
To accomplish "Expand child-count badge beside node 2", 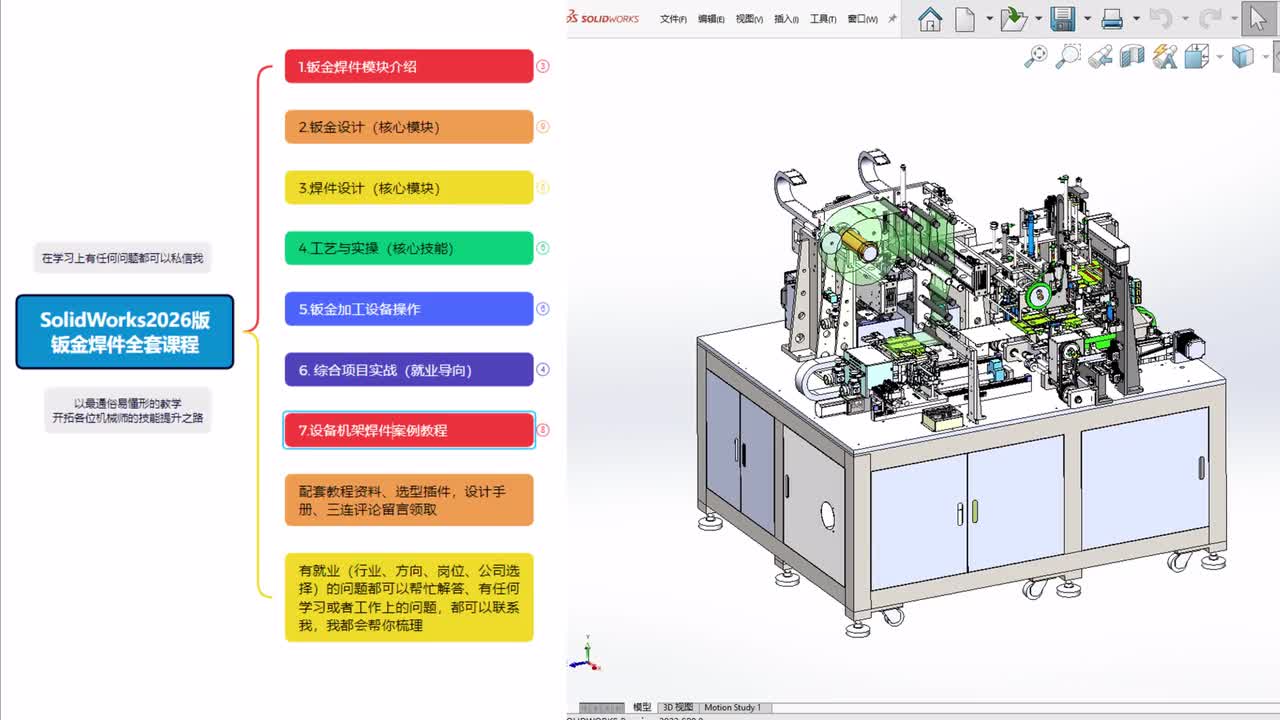I will pos(543,127).
